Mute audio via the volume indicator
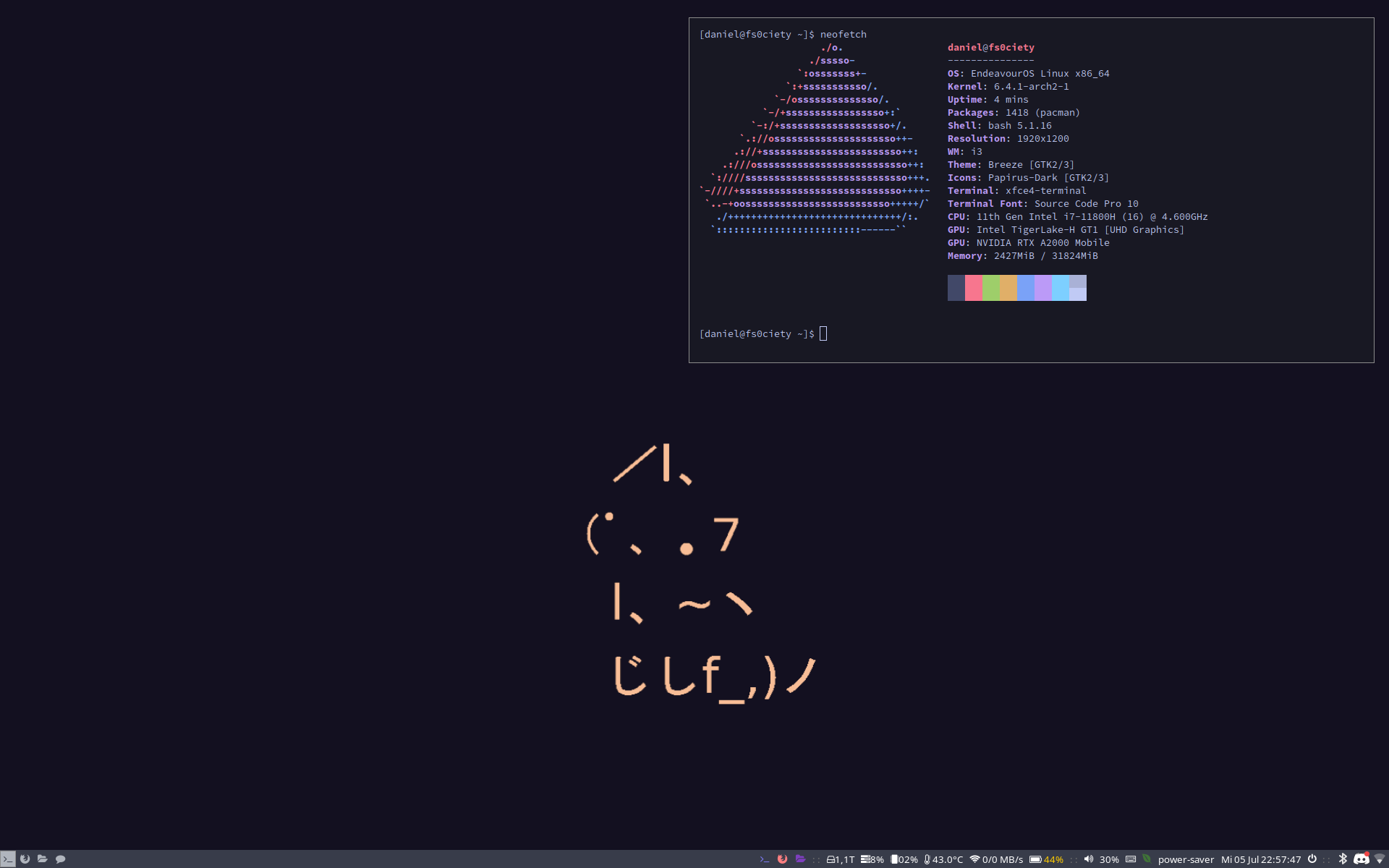Image resolution: width=1389 pixels, height=868 pixels. point(1089,859)
